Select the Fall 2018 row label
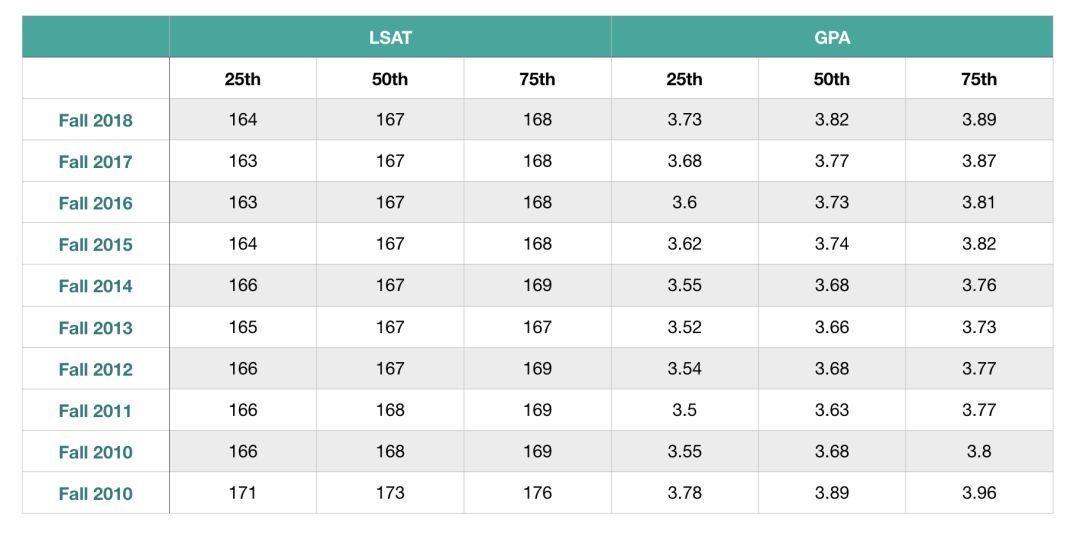The height and width of the screenshot is (536, 1080). click(x=95, y=120)
